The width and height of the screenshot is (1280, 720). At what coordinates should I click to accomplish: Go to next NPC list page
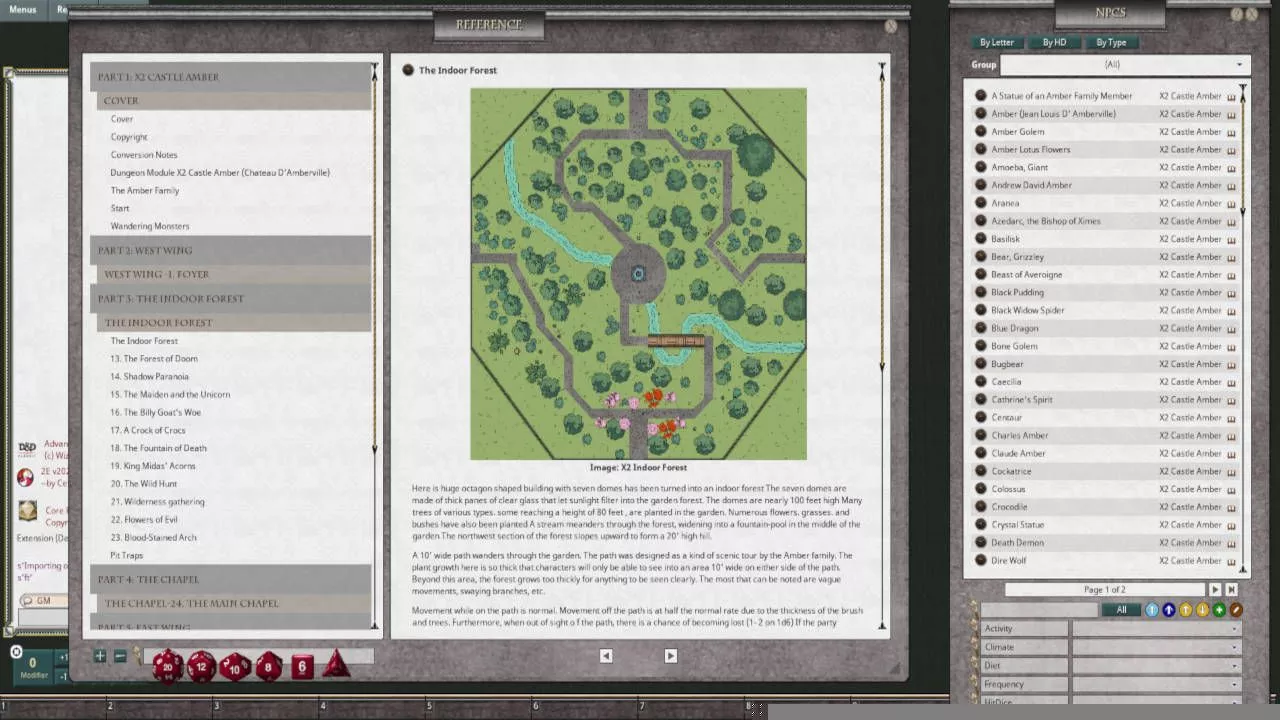(x=1216, y=590)
